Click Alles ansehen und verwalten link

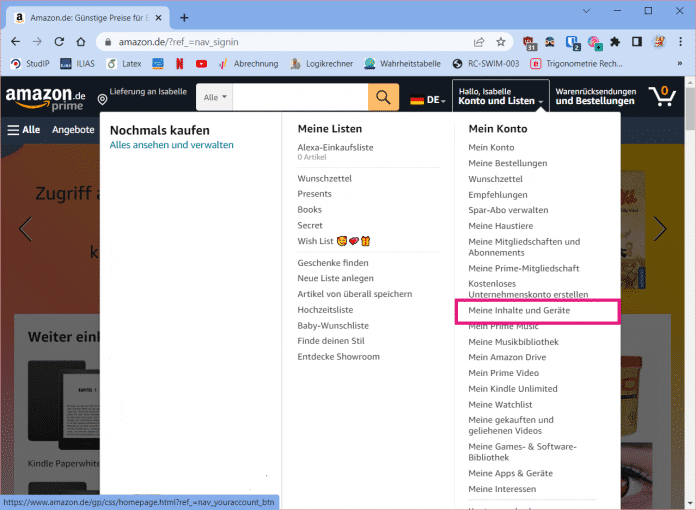pyautogui.click(x=171, y=145)
